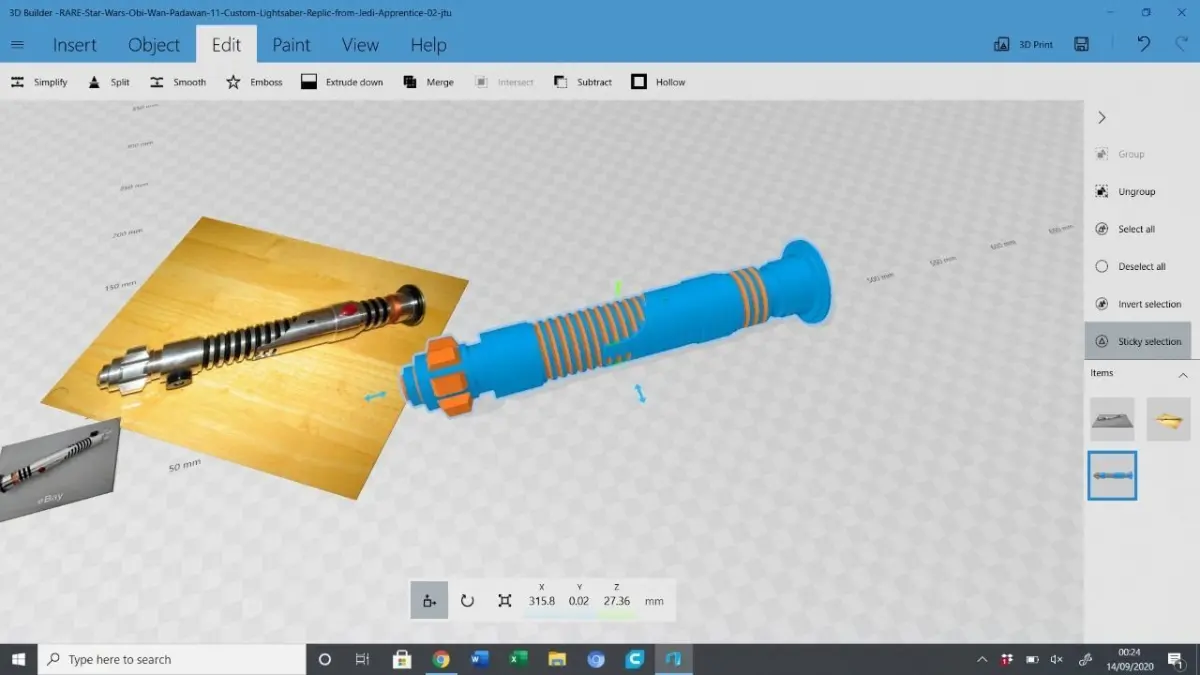This screenshot has width=1200, height=675.
Task: Open the Help tab
Action: coord(428,45)
